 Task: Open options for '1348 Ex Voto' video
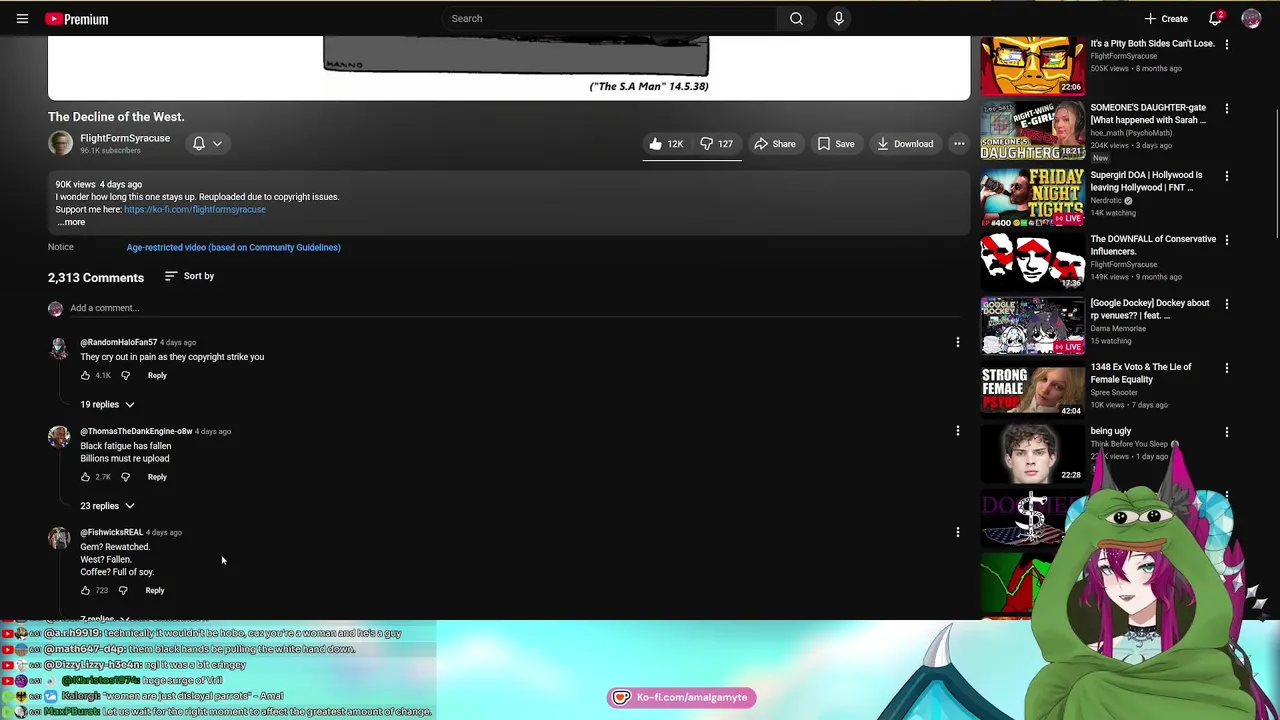click(x=1227, y=368)
